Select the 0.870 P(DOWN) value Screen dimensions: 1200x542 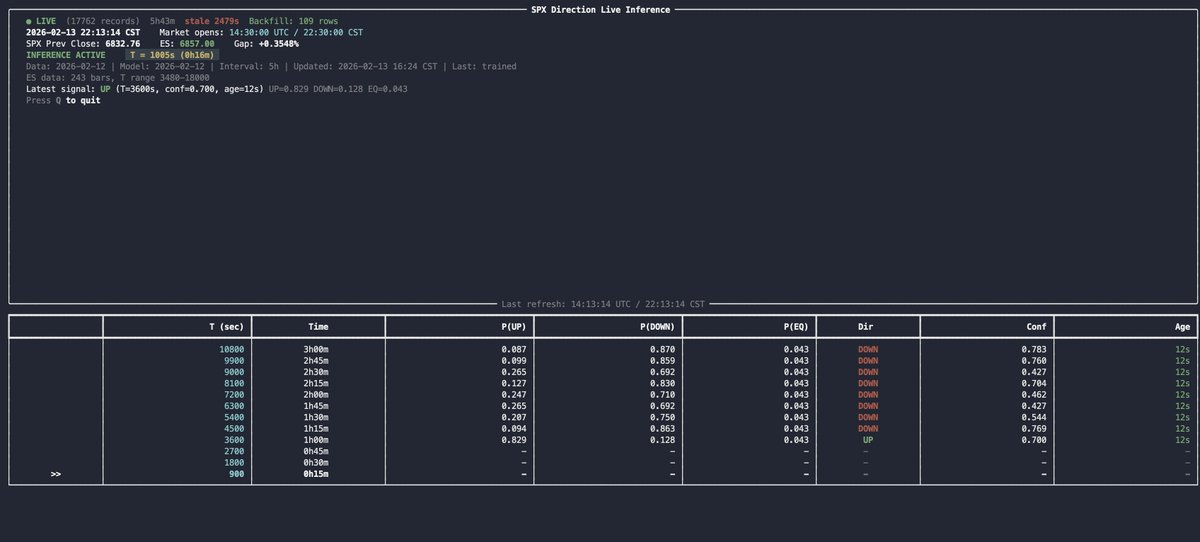(x=660, y=349)
